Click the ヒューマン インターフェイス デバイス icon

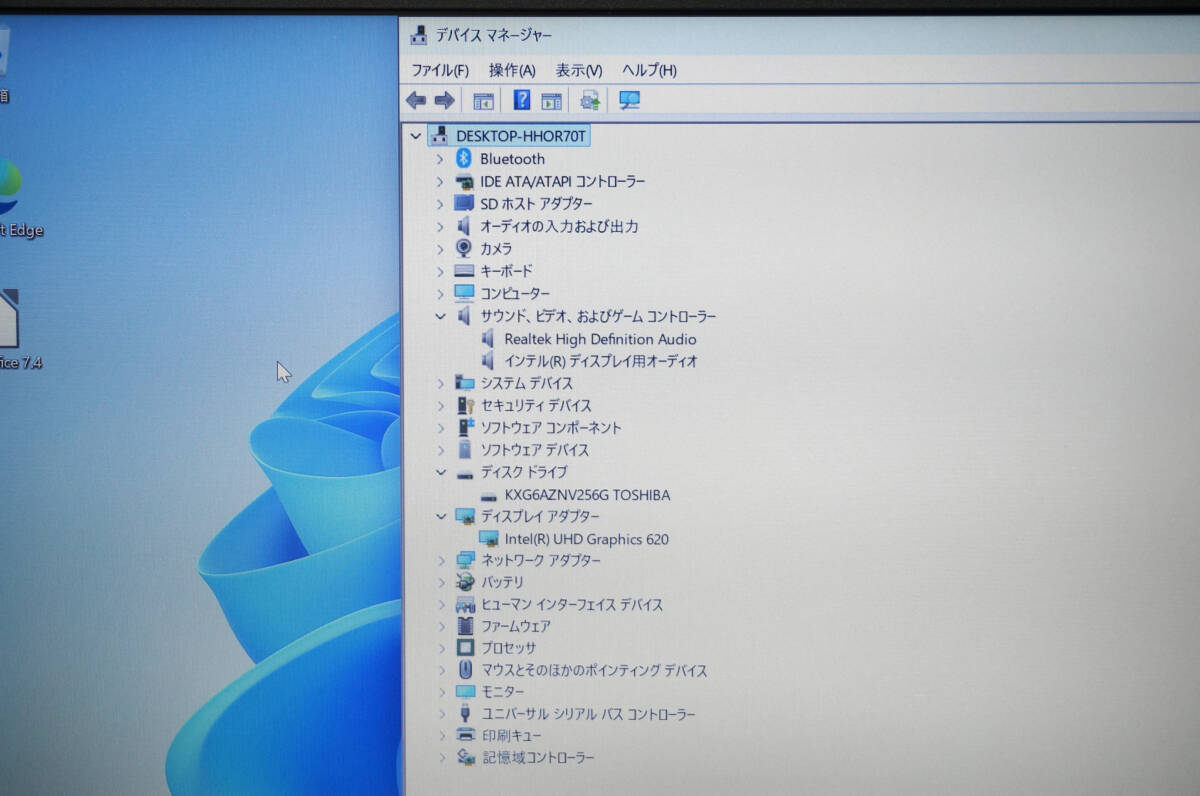(465, 604)
